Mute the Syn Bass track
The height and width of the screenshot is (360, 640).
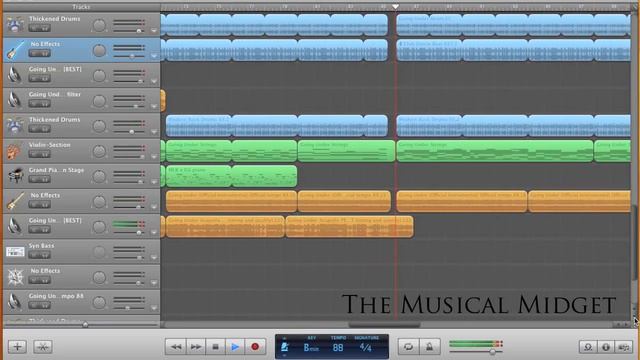coord(34,255)
